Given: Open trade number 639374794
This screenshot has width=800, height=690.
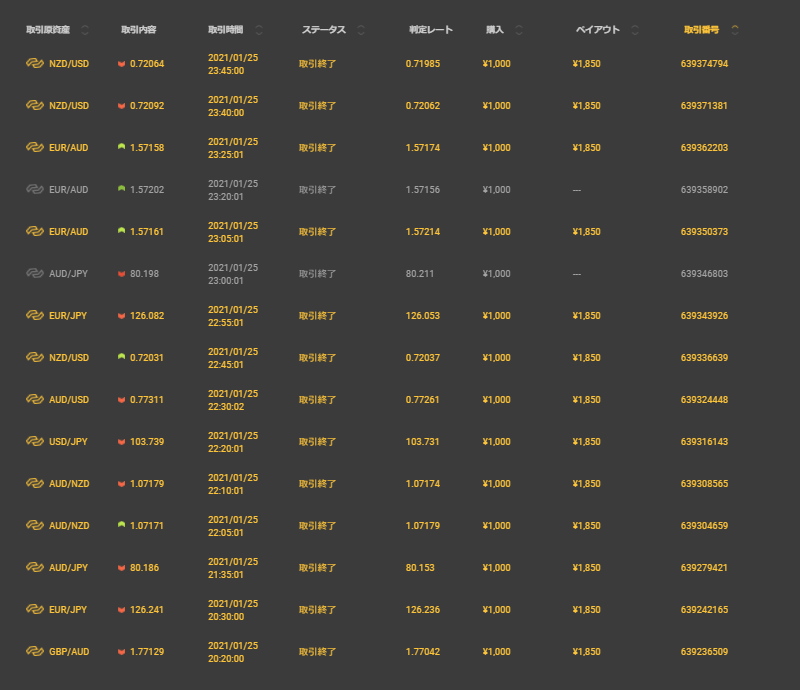Looking at the screenshot, I should point(704,64).
